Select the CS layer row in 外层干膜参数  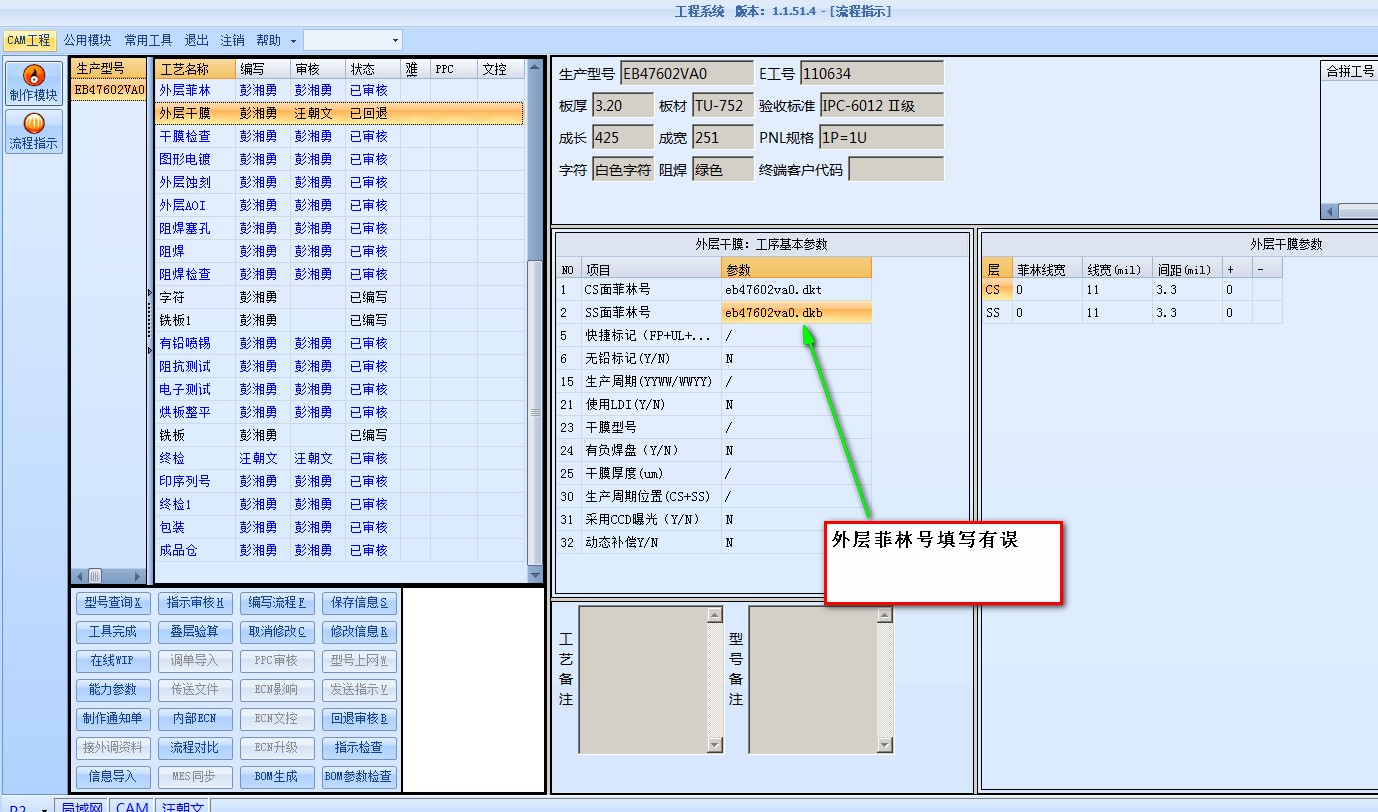[x=1132, y=290]
